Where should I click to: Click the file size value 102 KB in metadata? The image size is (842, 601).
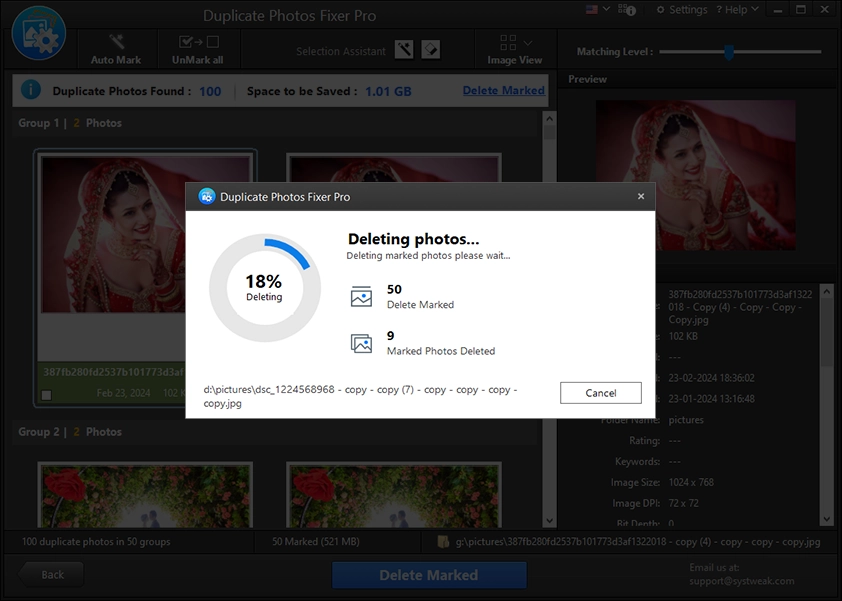point(683,336)
